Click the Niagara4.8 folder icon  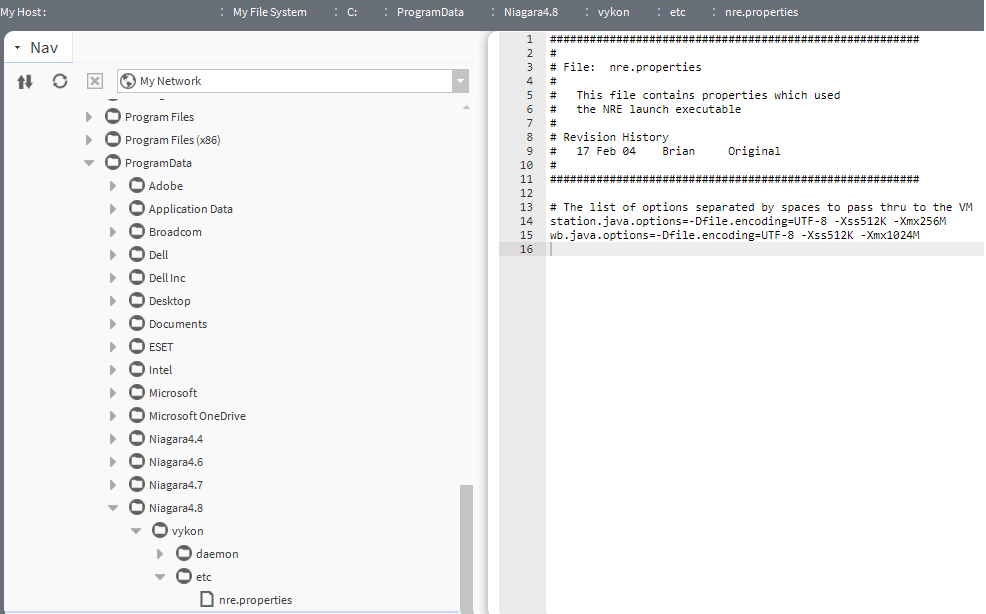[137, 508]
